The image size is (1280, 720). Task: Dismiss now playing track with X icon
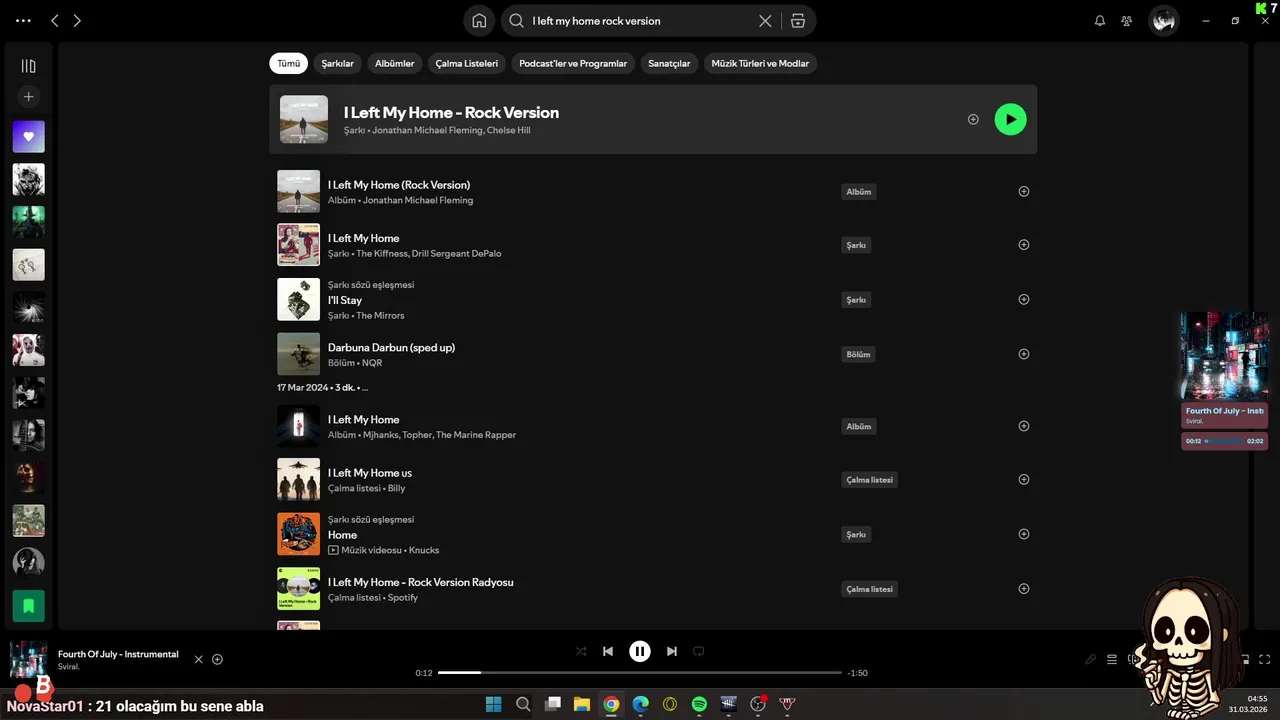[x=198, y=659]
